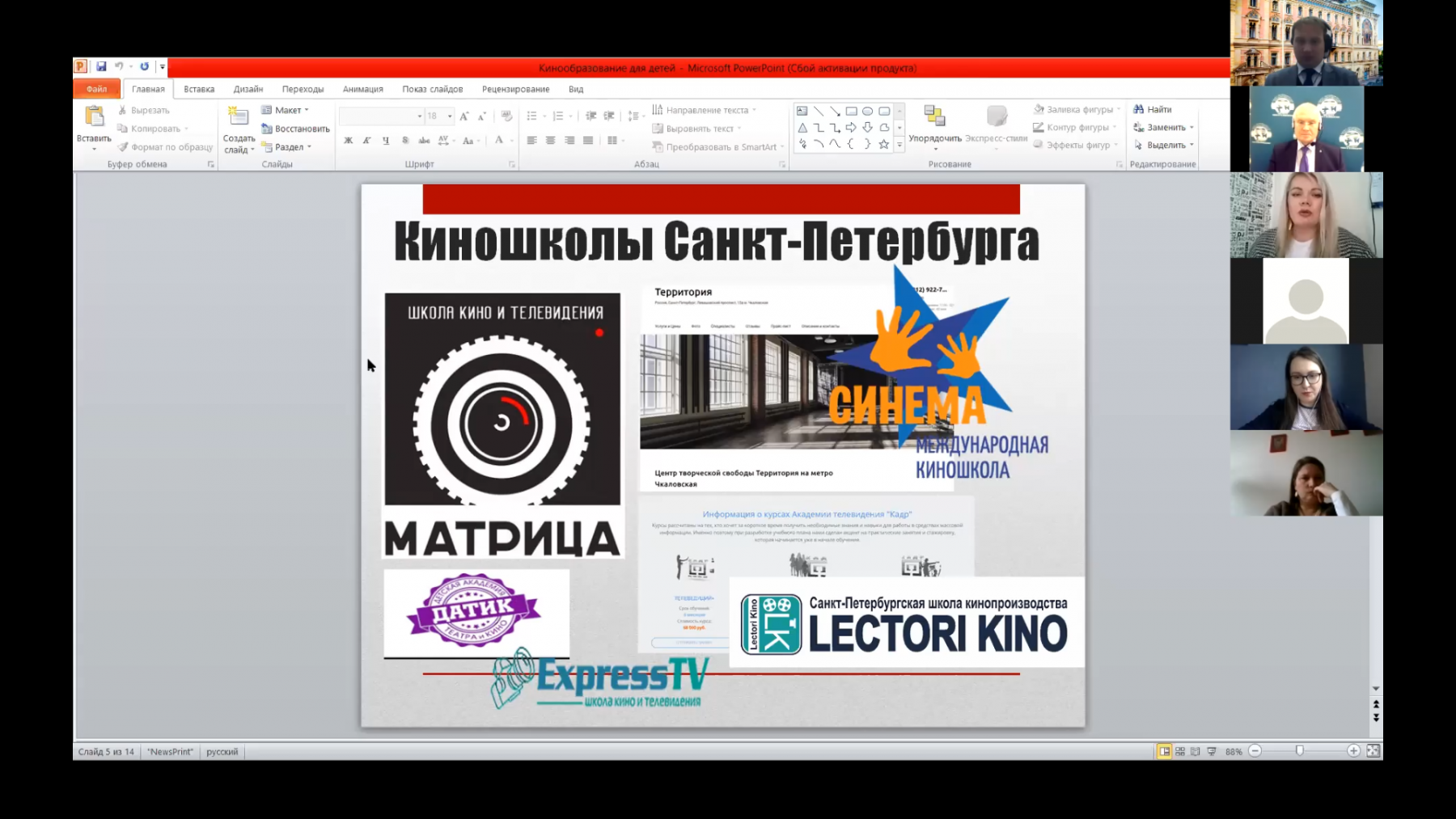Click the fit slide to window icon
The image size is (1456, 819).
(x=1373, y=751)
